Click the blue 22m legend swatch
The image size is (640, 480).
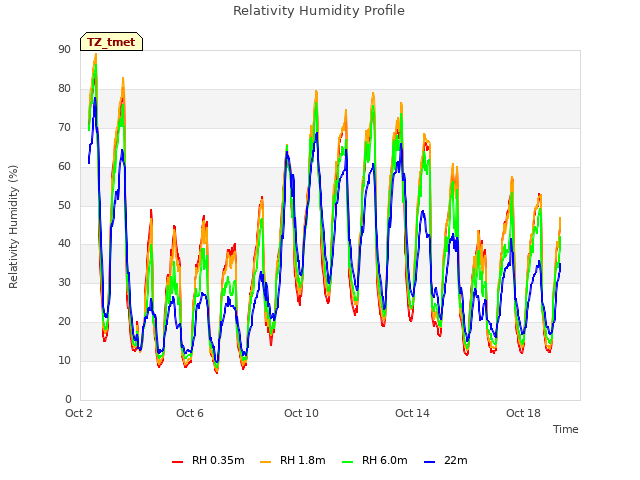(429, 462)
